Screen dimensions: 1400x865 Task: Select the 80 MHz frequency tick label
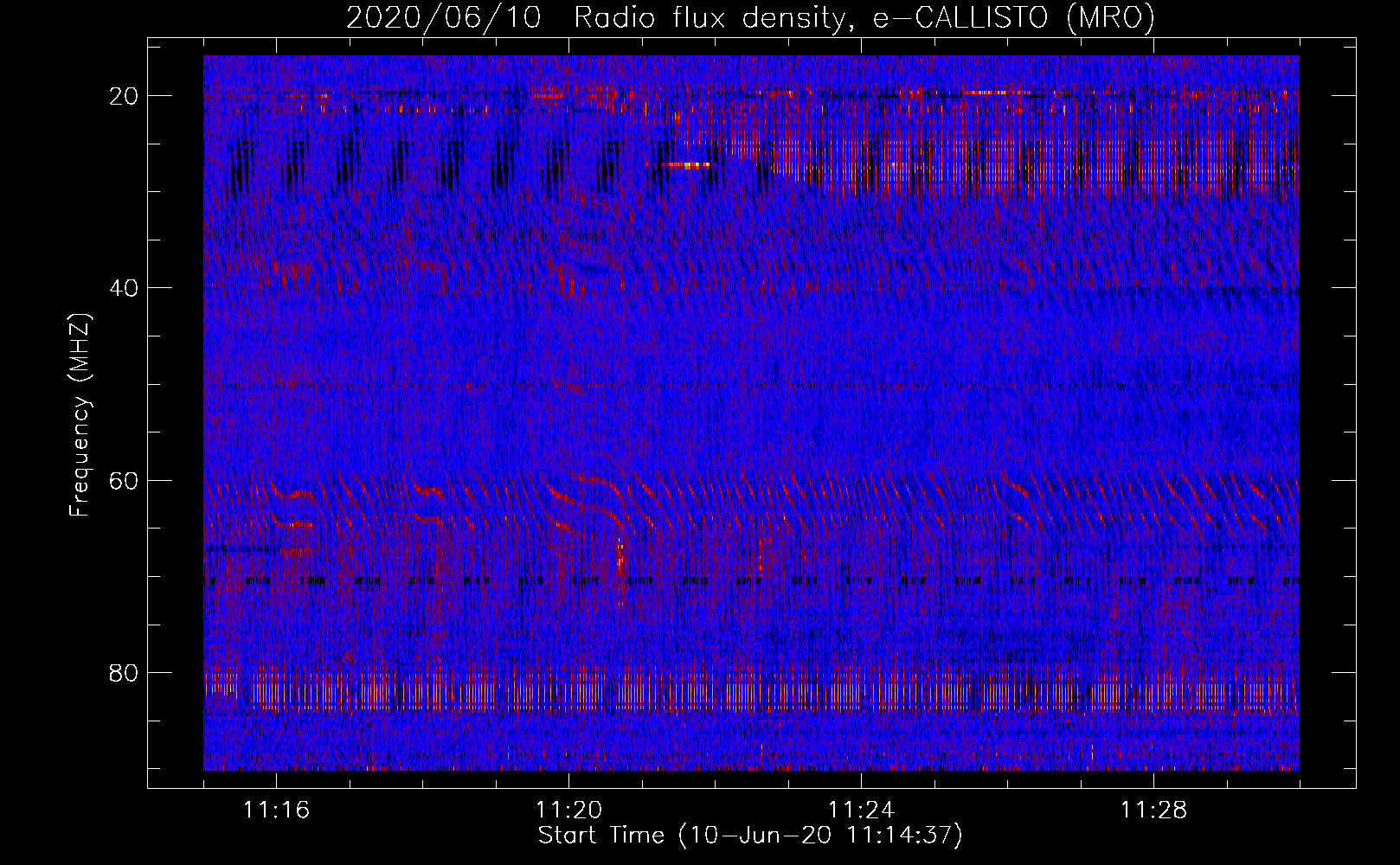tap(125, 672)
